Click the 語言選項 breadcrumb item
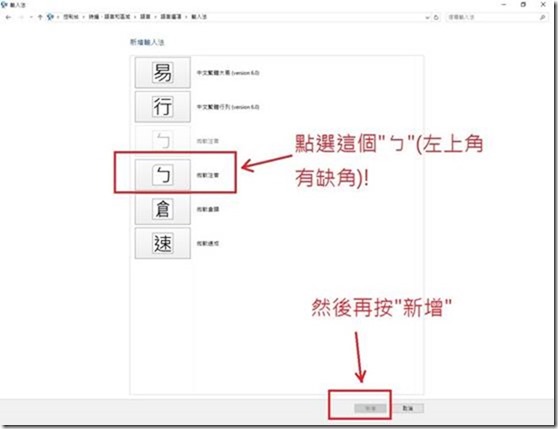The image size is (558, 429). pos(171,17)
